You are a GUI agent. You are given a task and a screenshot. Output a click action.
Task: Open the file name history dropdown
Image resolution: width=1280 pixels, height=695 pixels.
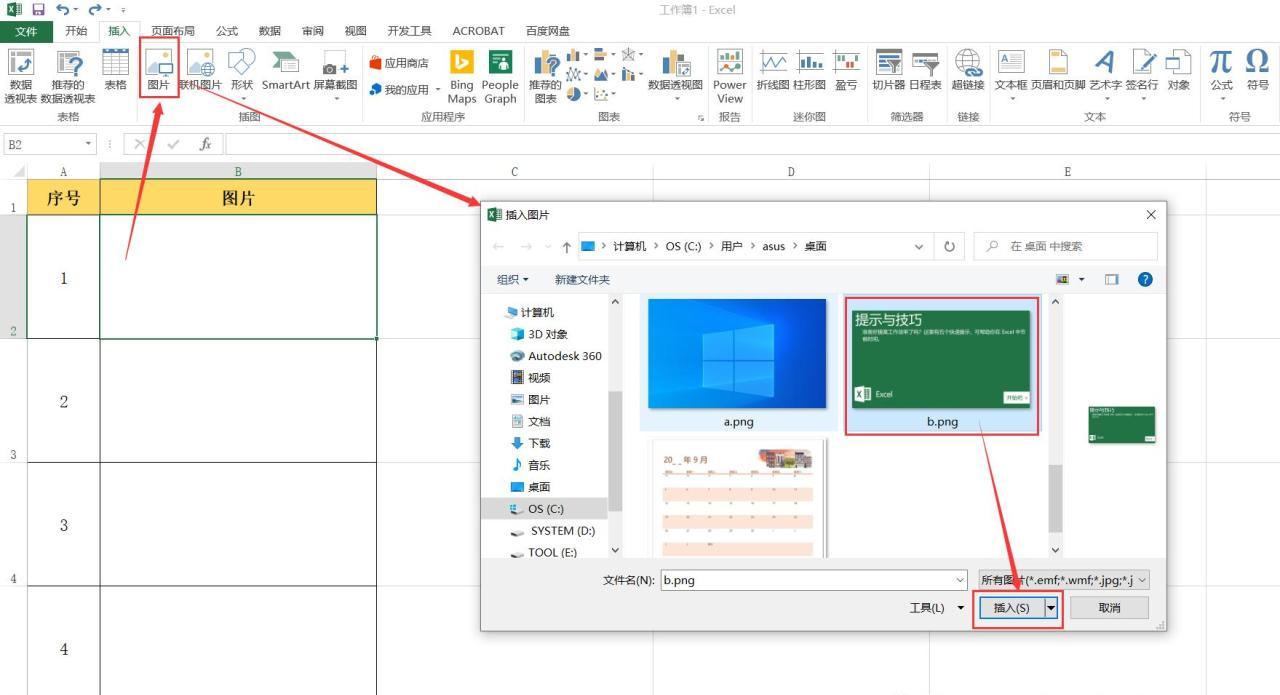(x=960, y=579)
